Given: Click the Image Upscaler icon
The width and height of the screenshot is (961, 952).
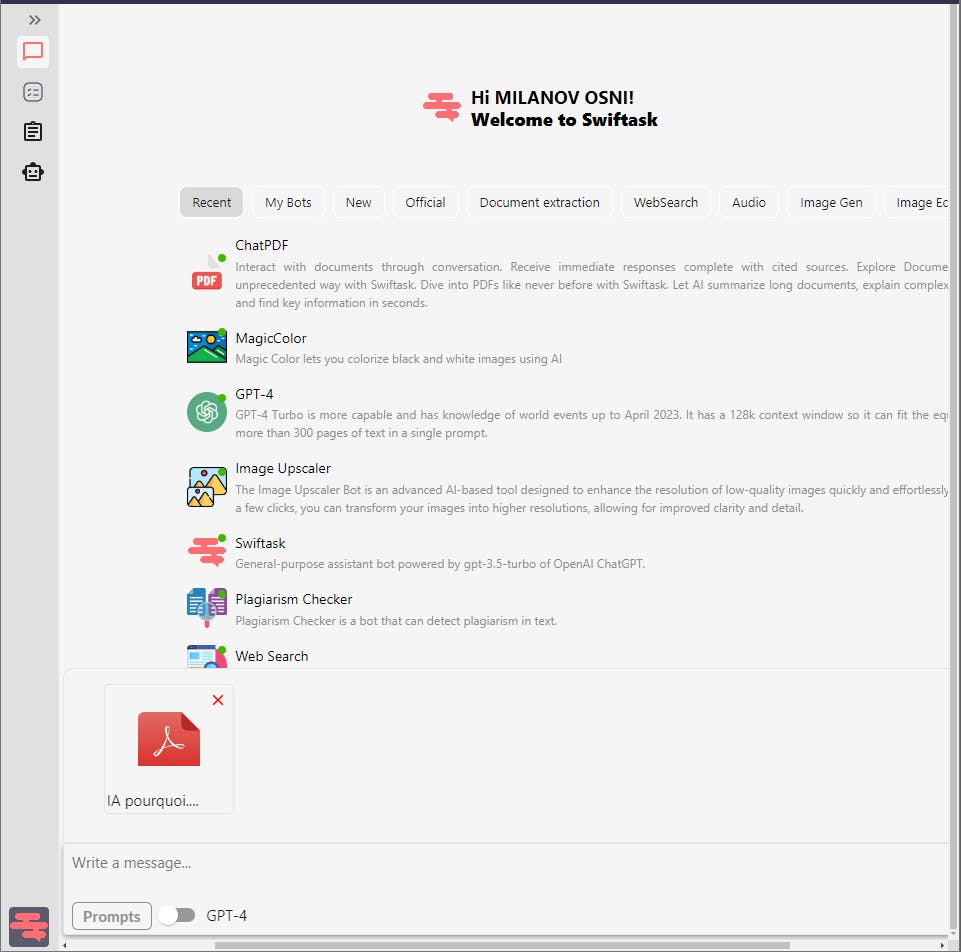Looking at the screenshot, I should 207,487.
